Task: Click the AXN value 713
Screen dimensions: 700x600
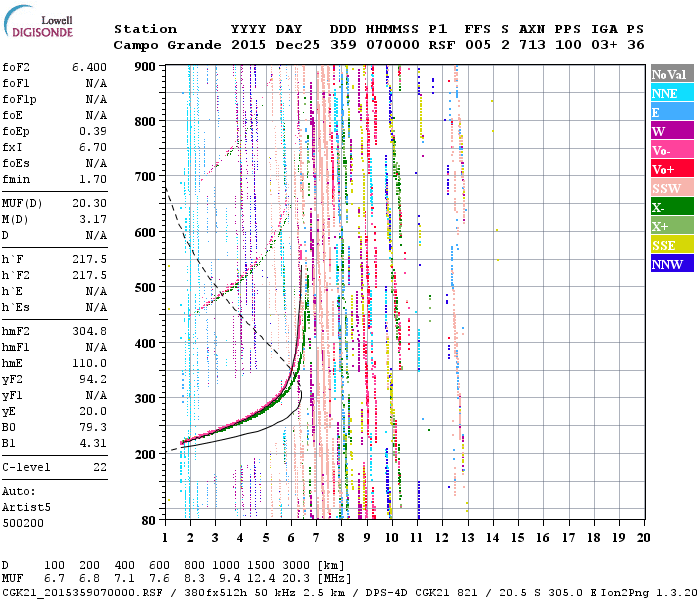Action: [532, 45]
